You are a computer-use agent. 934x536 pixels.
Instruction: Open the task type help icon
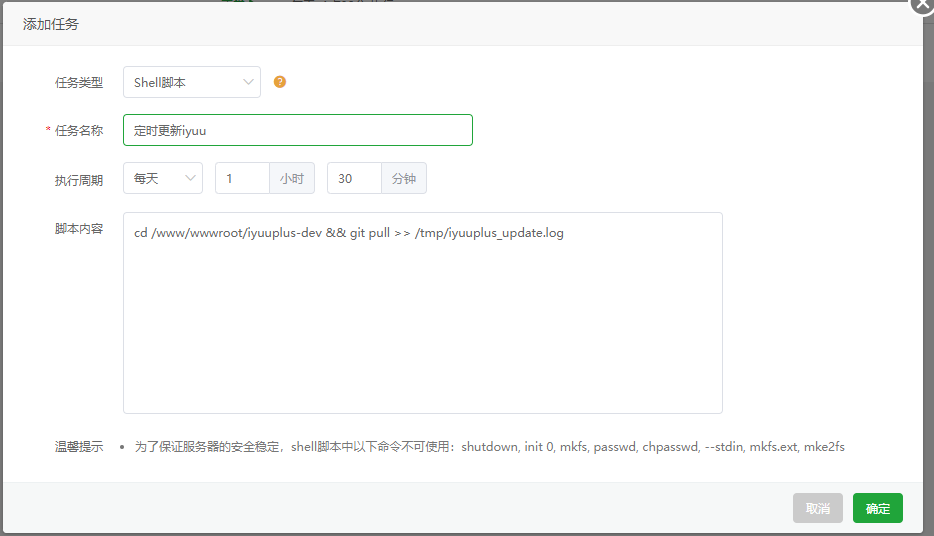pyautogui.click(x=279, y=82)
